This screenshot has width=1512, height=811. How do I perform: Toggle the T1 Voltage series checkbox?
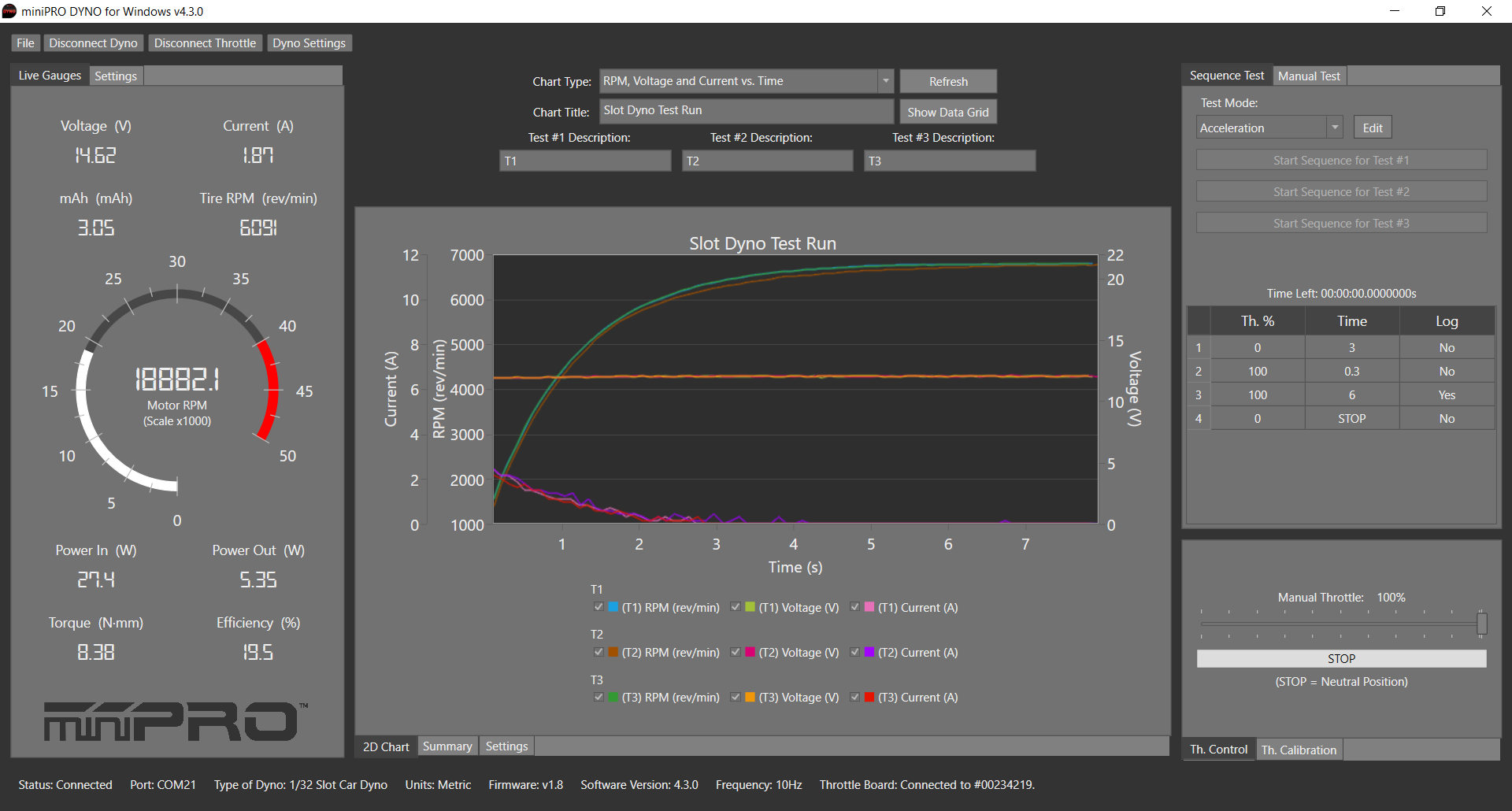(x=736, y=607)
